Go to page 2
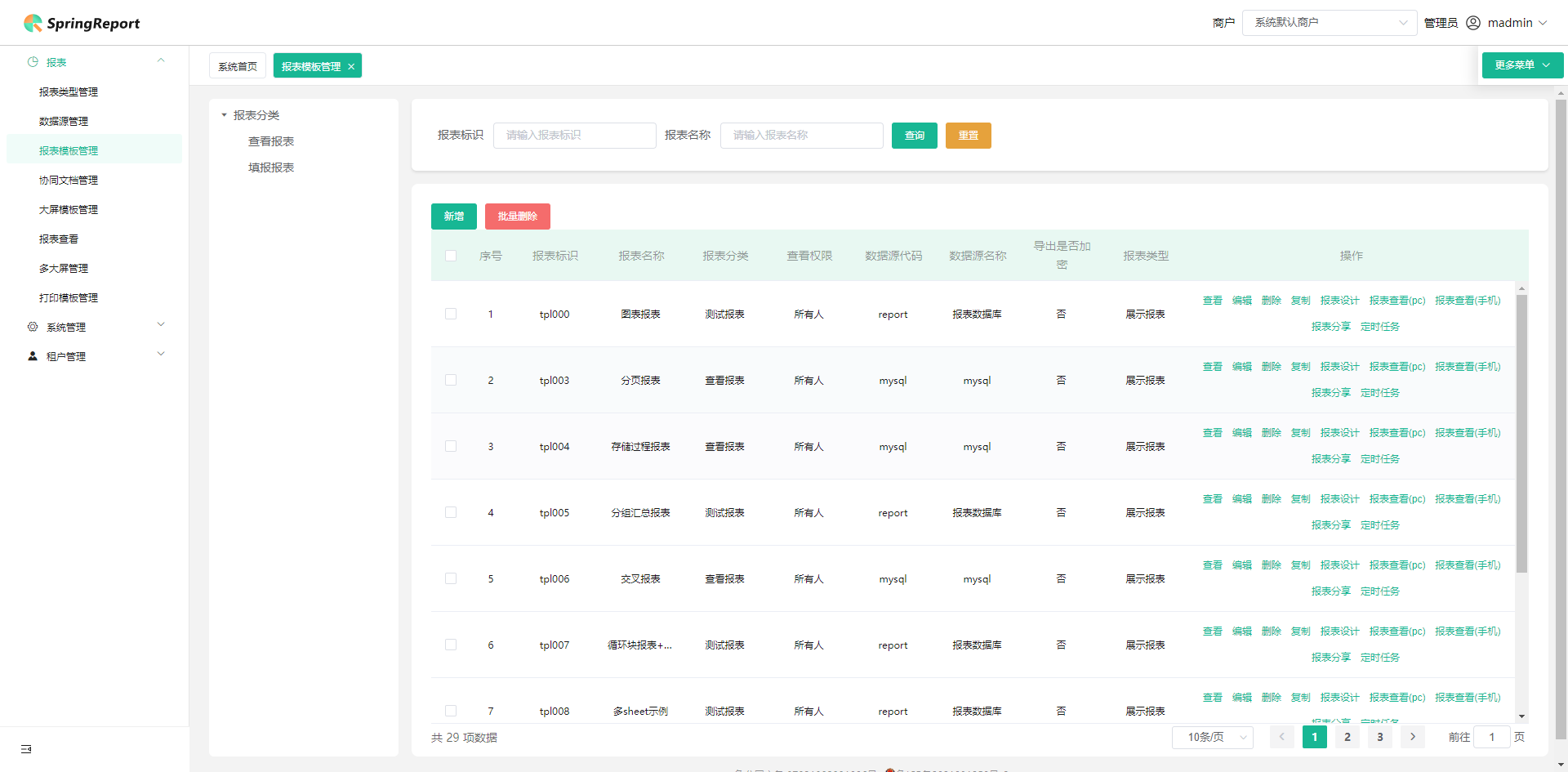This screenshot has width=1568, height=772. click(1347, 737)
